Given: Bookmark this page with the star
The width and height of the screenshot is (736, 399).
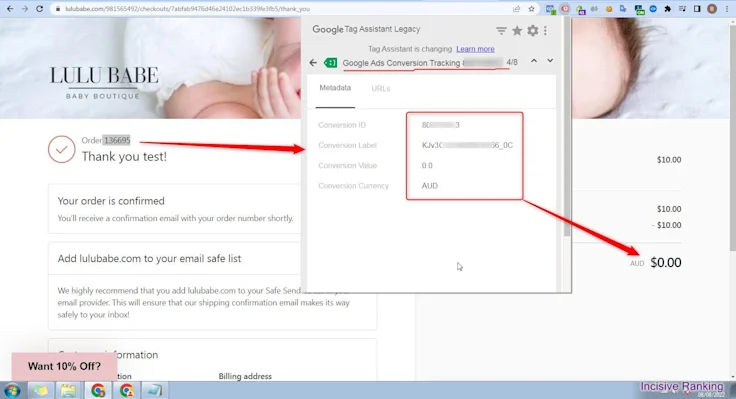Looking at the screenshot, I should (x=531, y=9).
